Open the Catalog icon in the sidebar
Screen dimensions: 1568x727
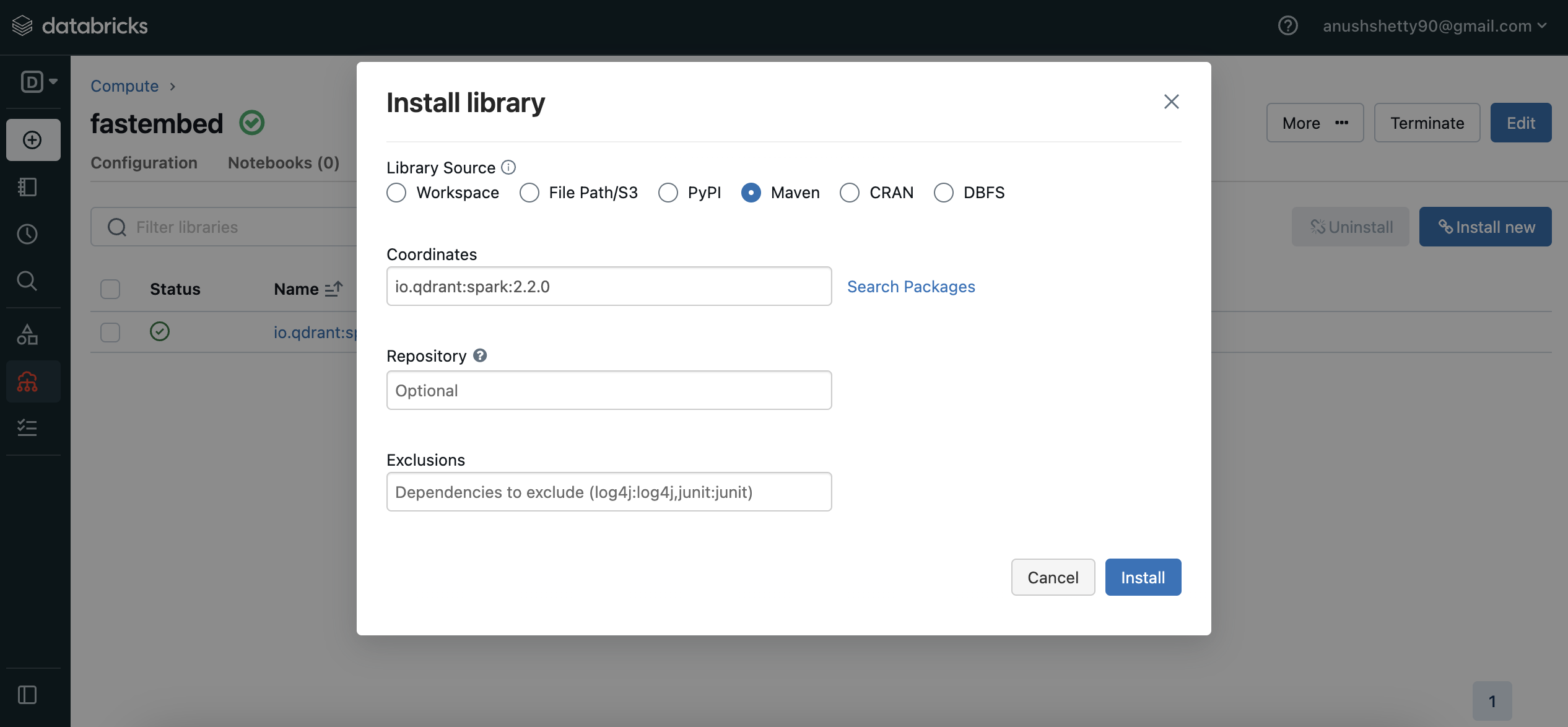point(27,334)
